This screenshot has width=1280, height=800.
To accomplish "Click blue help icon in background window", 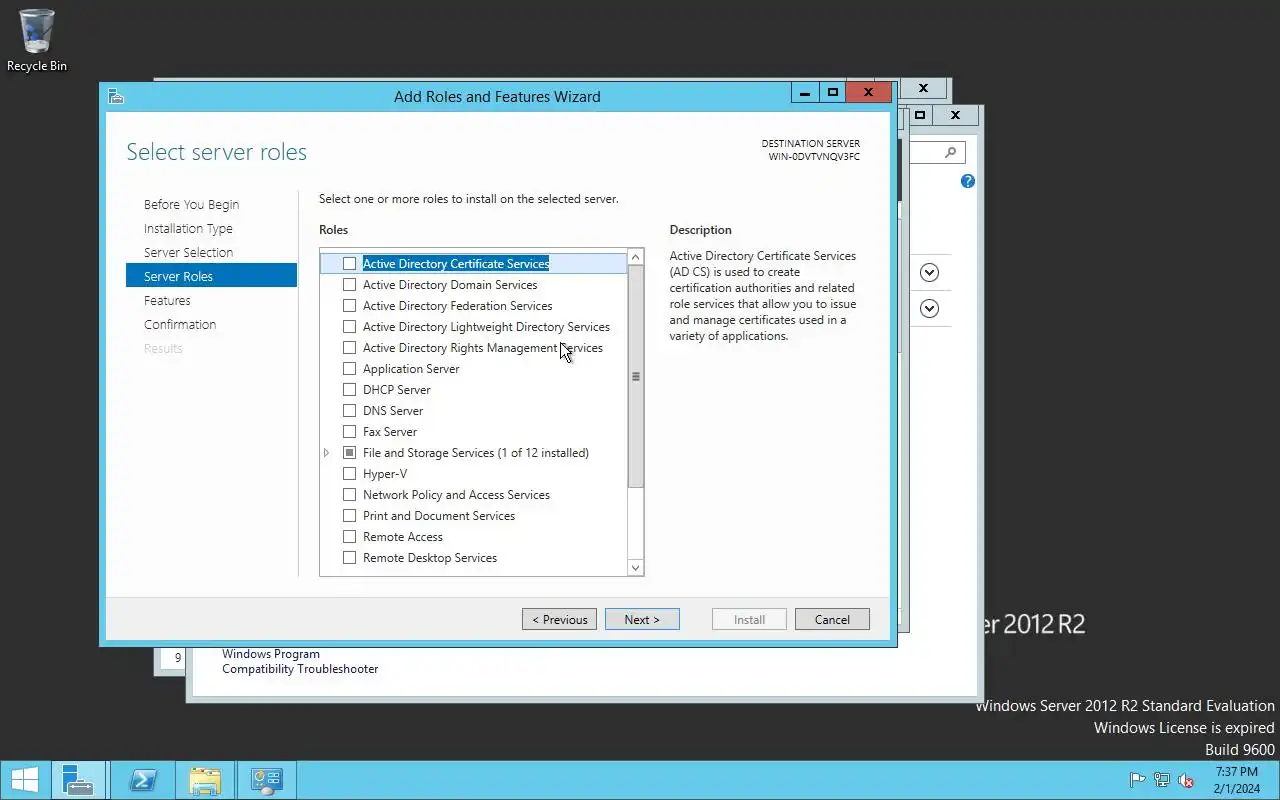I will 967,181.
